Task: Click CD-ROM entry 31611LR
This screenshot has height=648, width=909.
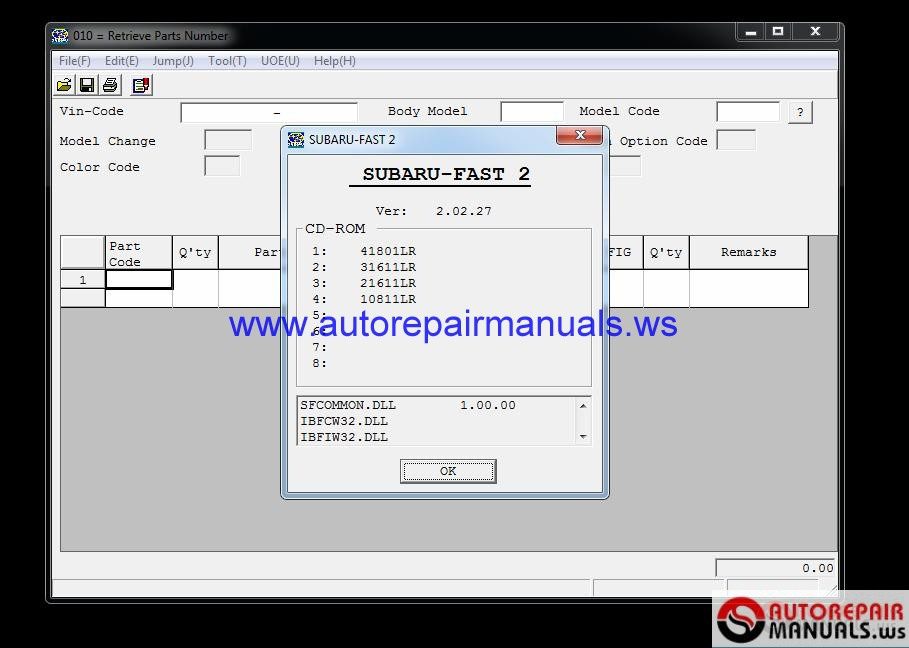Action: 388,267
